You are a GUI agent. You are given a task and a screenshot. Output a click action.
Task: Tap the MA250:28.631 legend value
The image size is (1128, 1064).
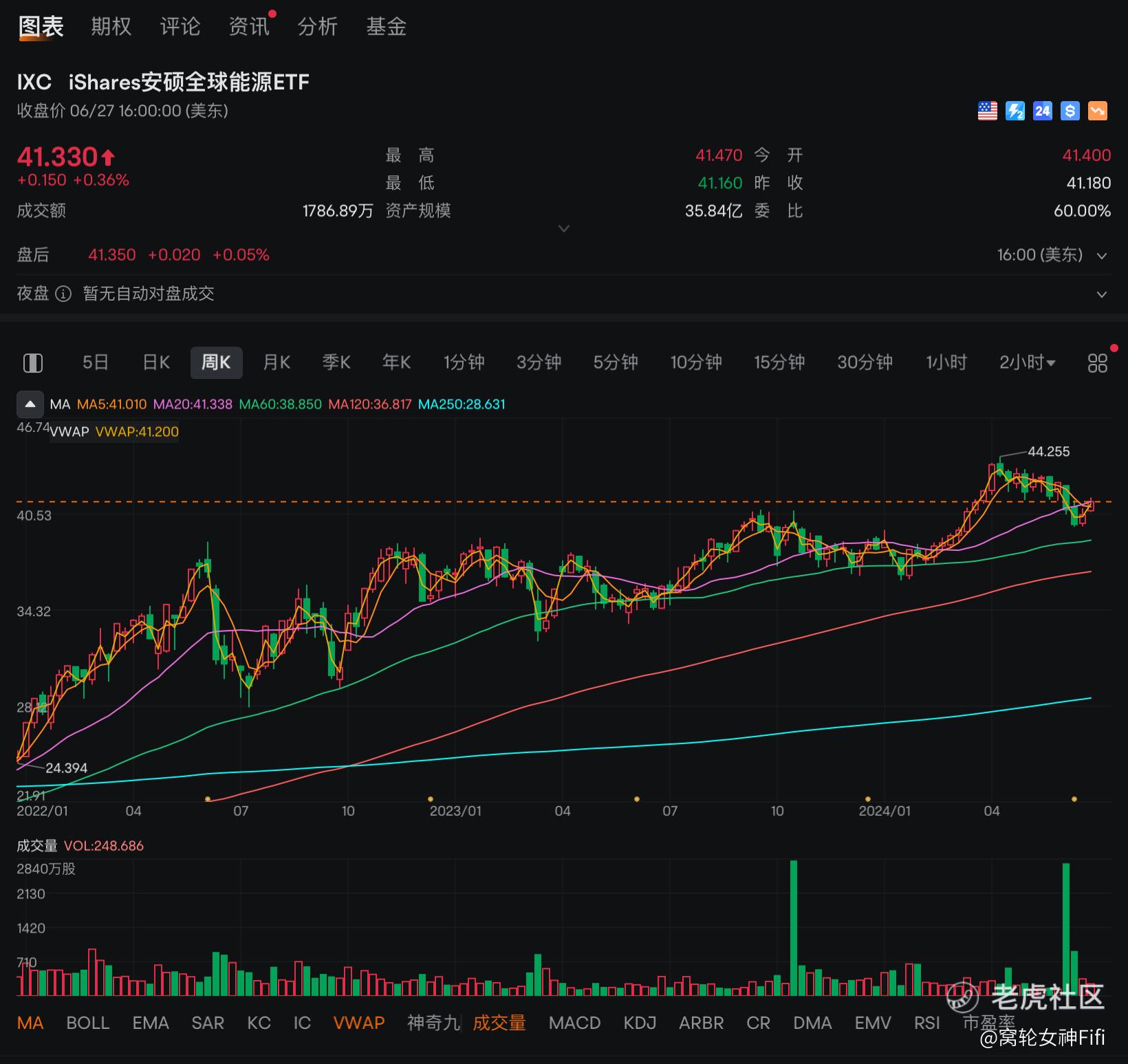tap(462, 404)
